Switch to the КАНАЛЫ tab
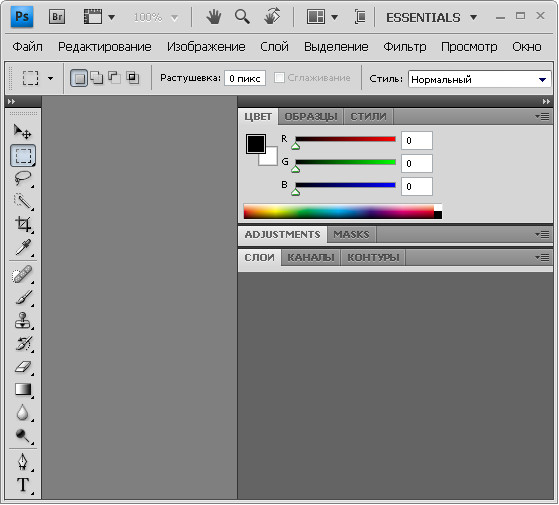This screenshot has height=505, width=559. 311,257
